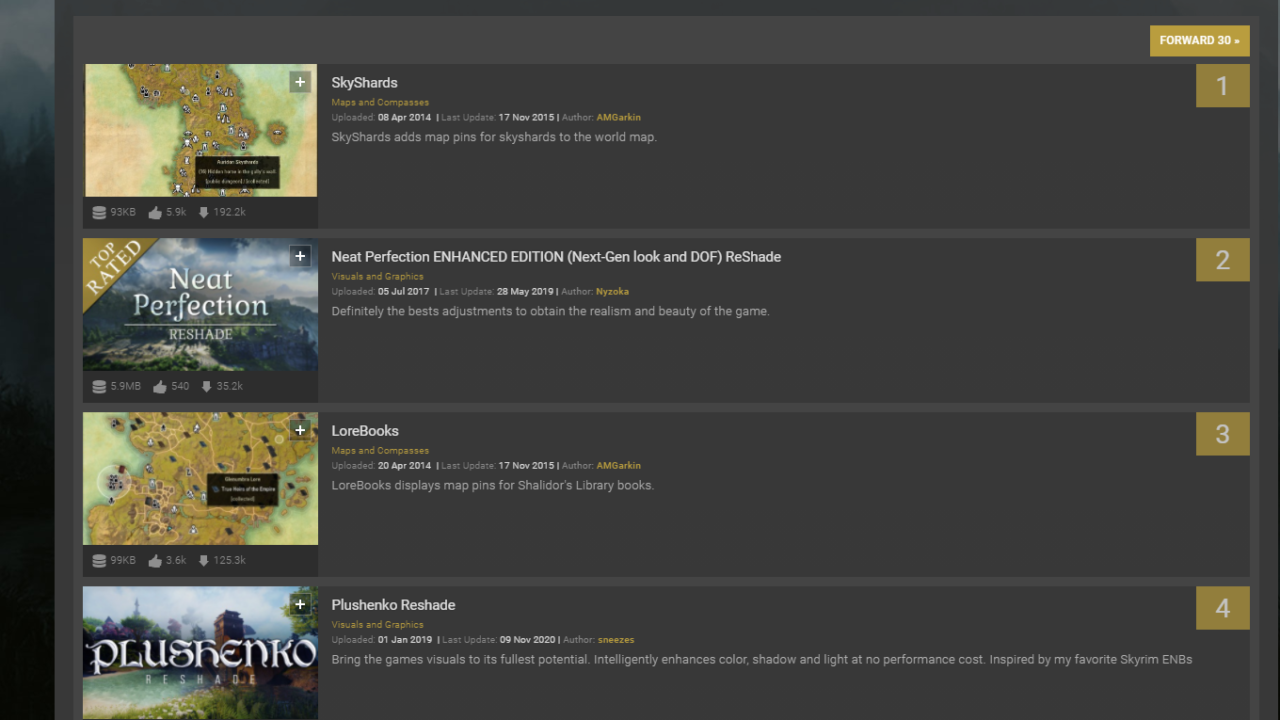Viewport: 1280px width, 720px height.
Task: Click the plus icon on Neat Perfection thumbnail
Action: [300, 256]
